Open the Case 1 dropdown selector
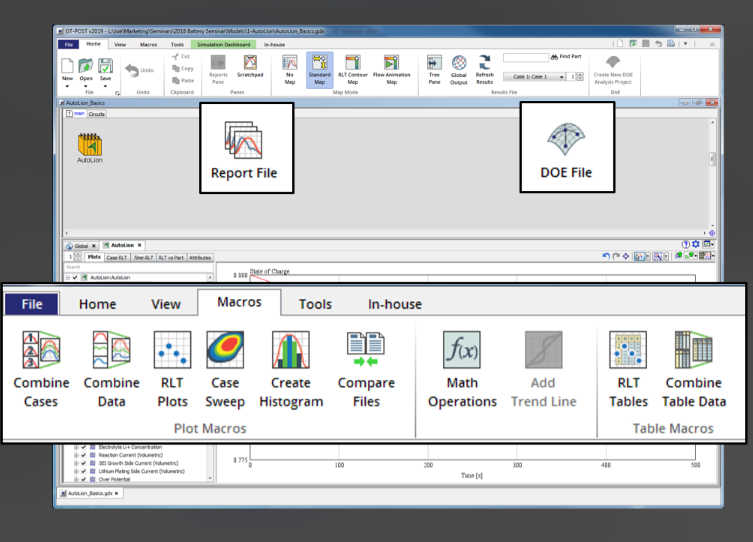This screenshot has width=753, height=542. tap(562, 76)
